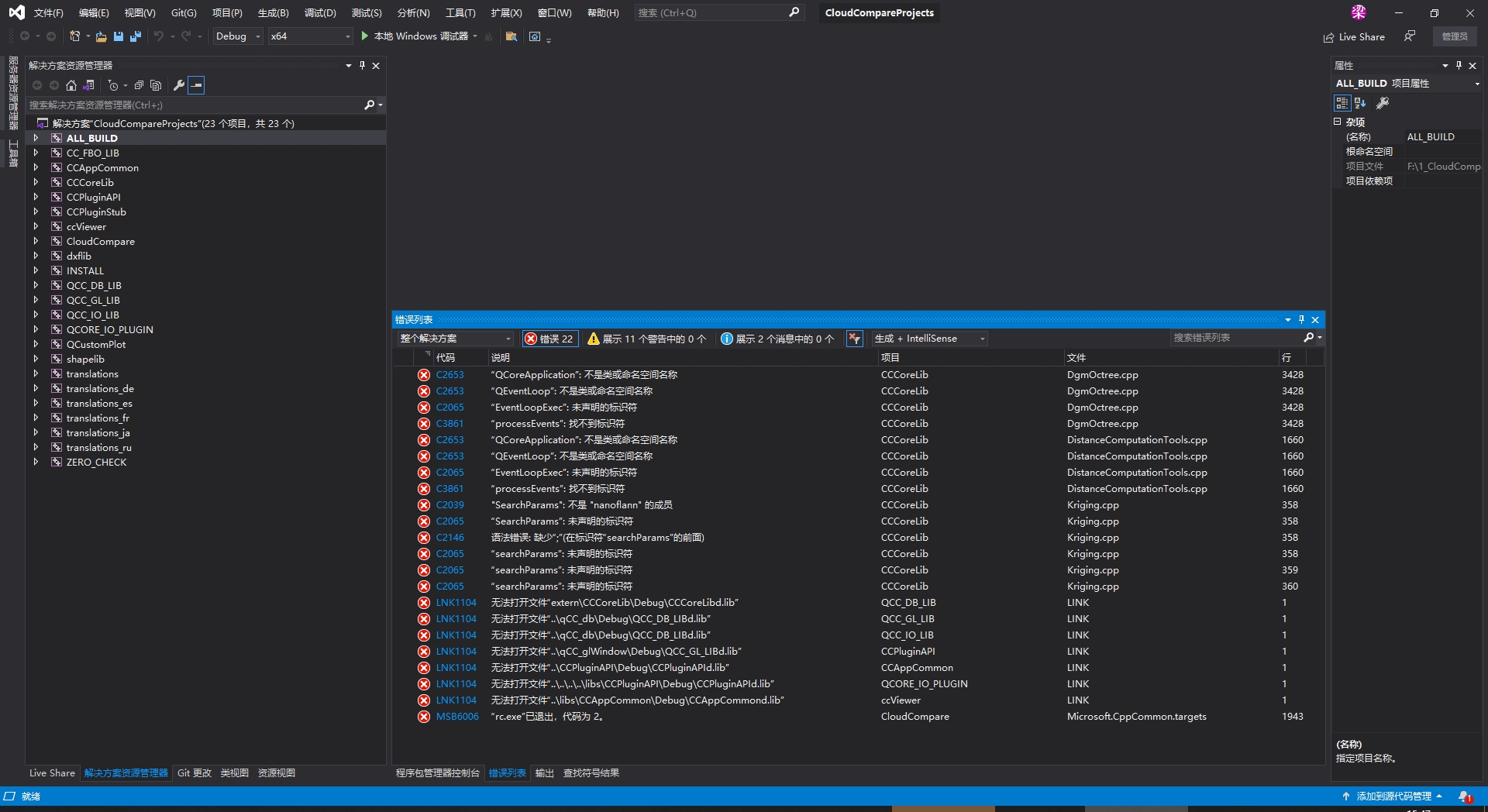Toggle the 错误 22 errors filter

[549, 339]
